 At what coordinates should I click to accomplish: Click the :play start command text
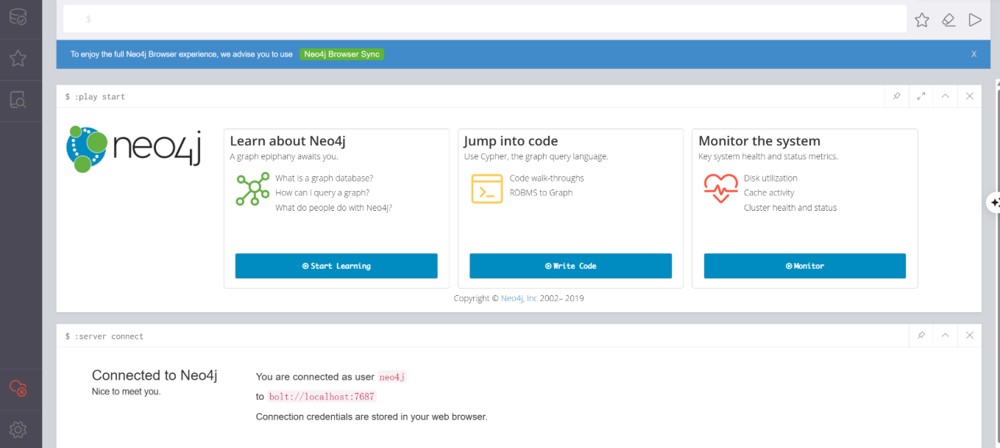(99, 97)
